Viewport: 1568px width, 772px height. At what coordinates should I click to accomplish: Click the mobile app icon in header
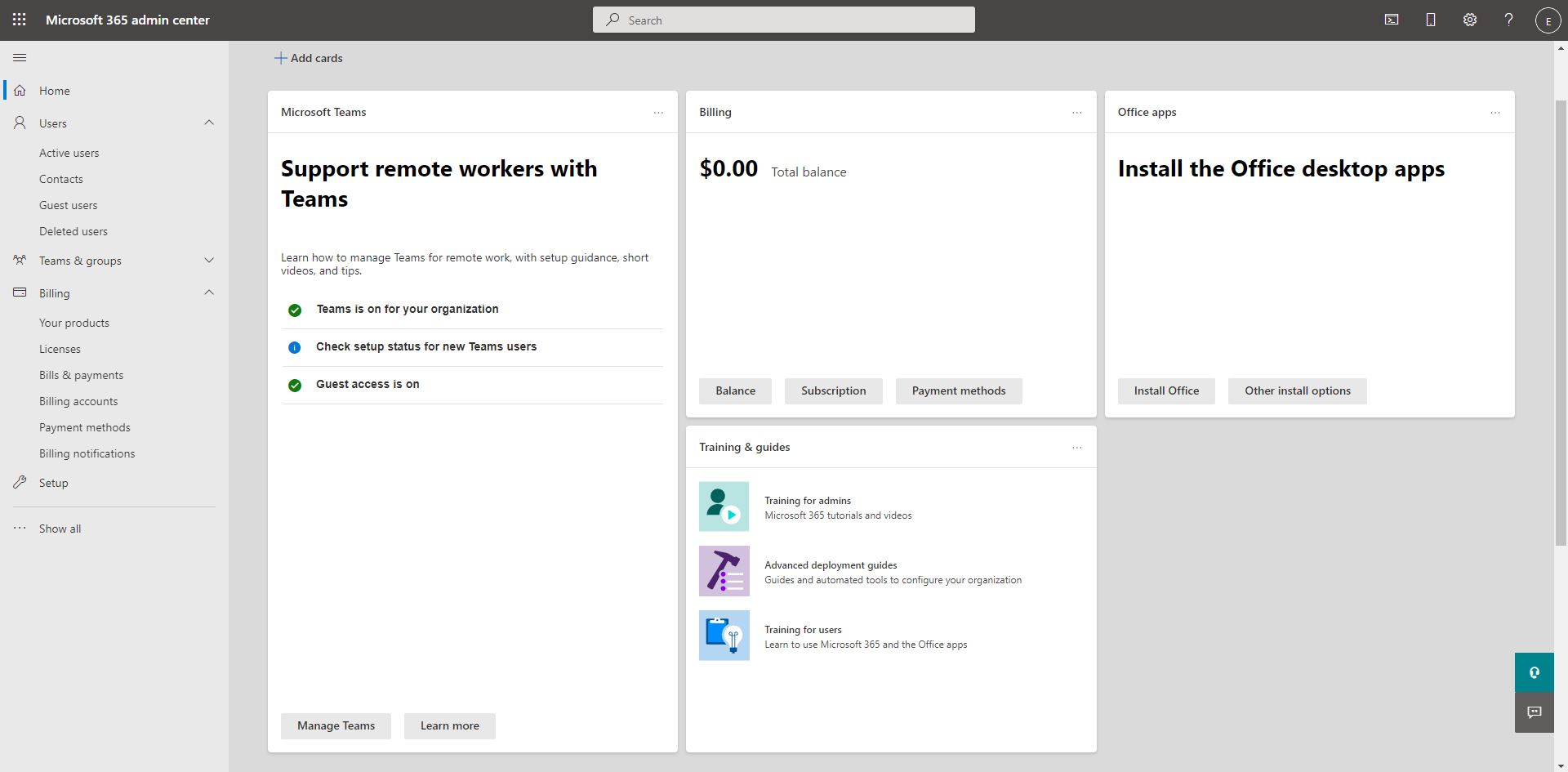pos(1431,20)
